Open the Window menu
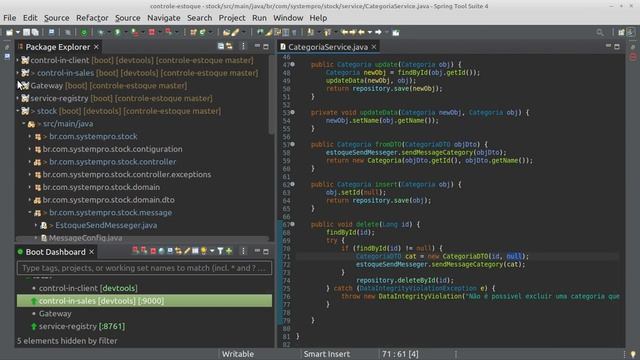Screen dimensions: 640x360 (288, 18)
